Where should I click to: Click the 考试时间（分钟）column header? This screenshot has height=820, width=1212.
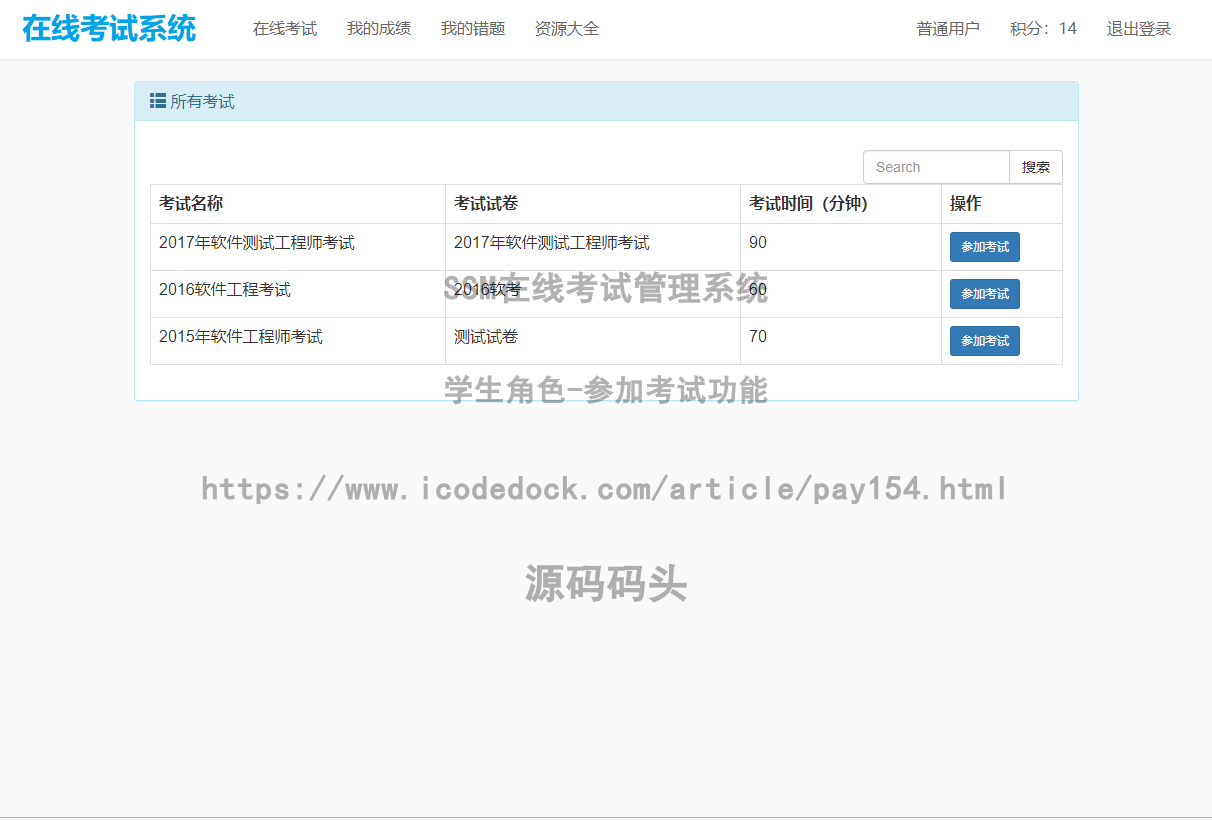click(812, 203)
